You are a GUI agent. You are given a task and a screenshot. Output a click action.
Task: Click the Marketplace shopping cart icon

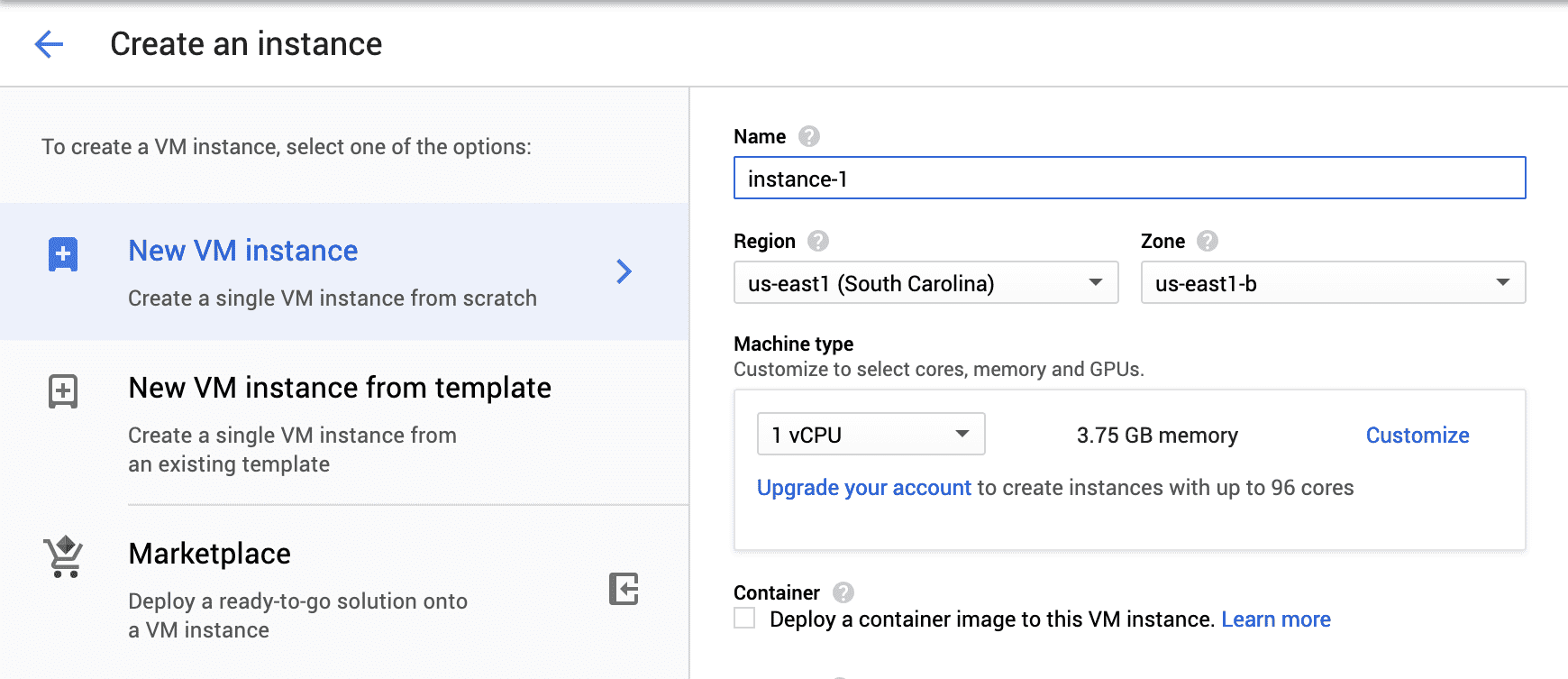[x=63, y=556]
